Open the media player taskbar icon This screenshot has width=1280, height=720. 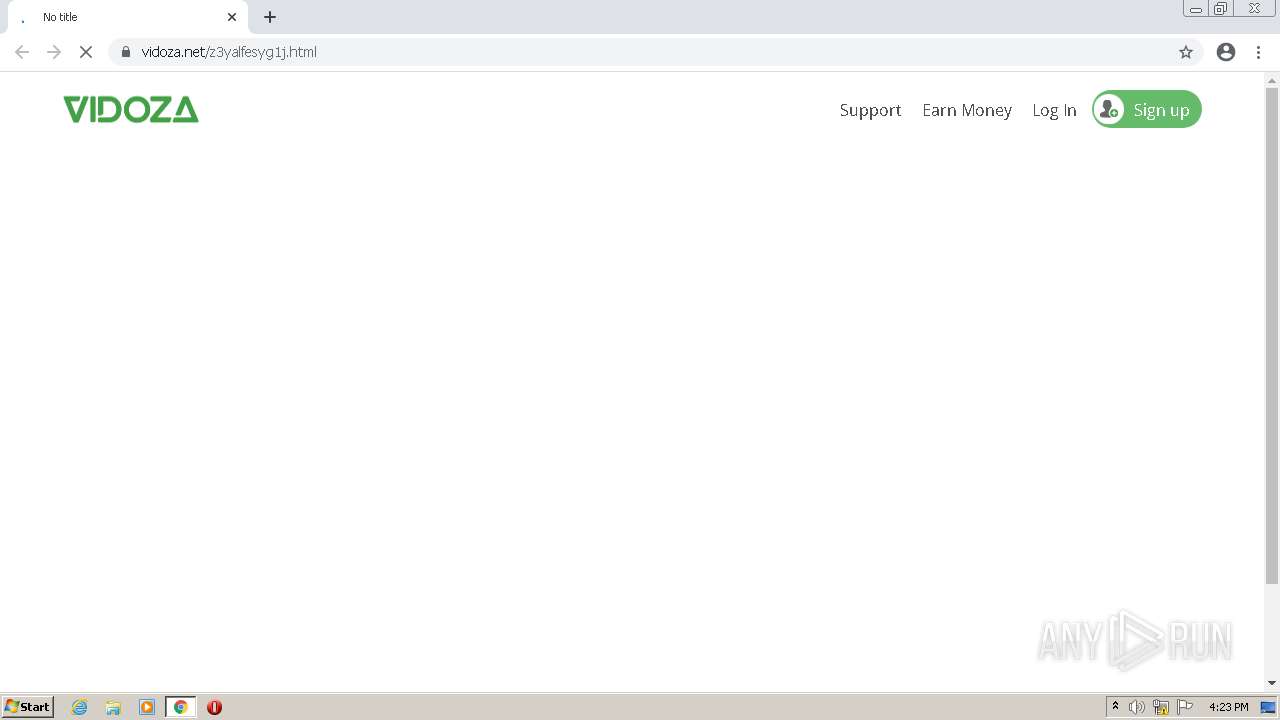tap(147, 707)
